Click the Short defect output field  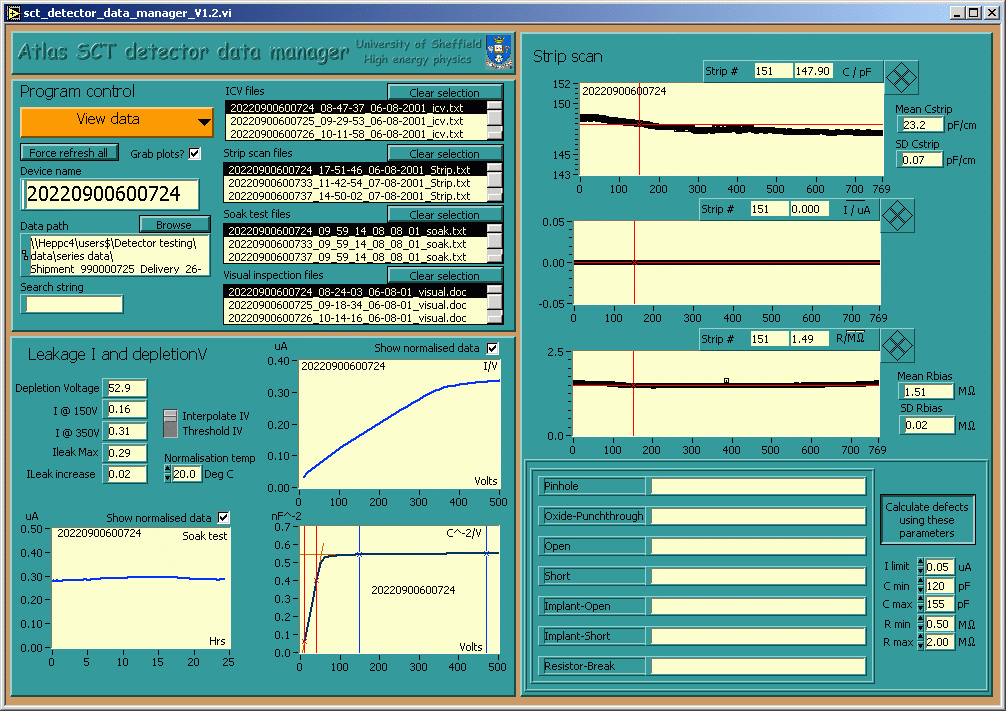[758, 576]
